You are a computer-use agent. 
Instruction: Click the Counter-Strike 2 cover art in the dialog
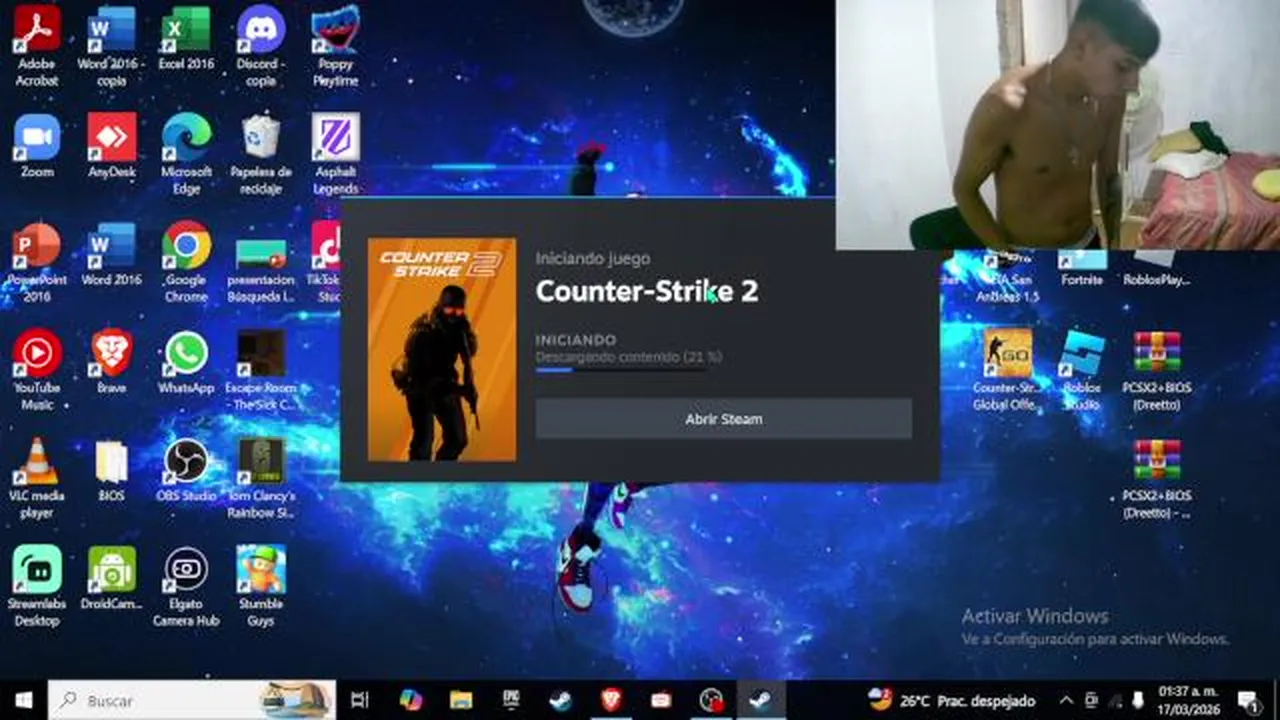coord(442,350)
